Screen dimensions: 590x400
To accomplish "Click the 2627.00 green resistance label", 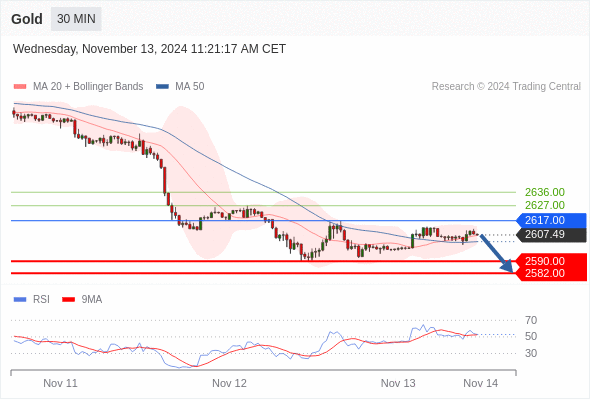I will click(x=545, y=205).
